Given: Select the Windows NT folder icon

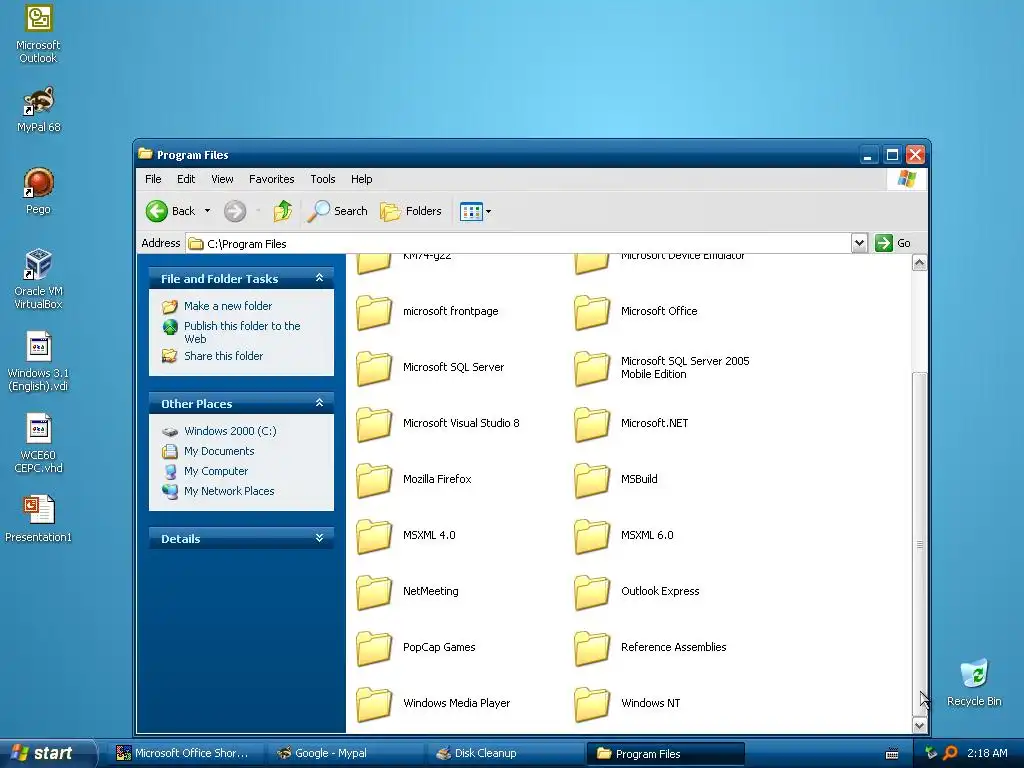Looking at the screenshot, I should tap(592, 703).
